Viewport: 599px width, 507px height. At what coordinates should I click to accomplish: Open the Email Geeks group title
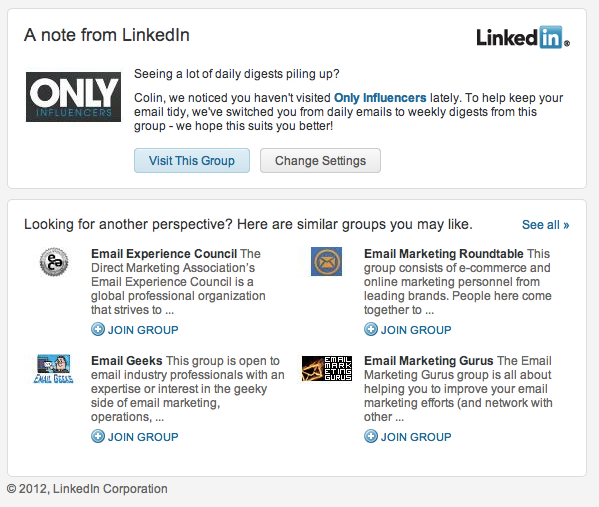click(127, 361)
